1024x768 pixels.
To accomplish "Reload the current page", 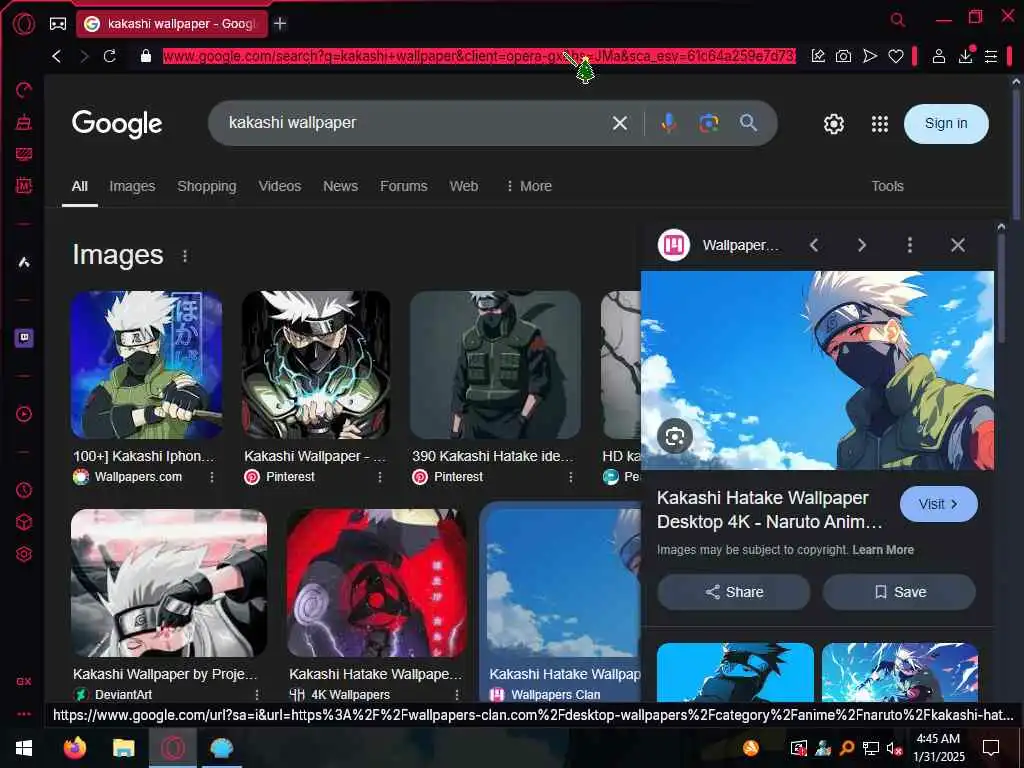I will pos(110,56).
